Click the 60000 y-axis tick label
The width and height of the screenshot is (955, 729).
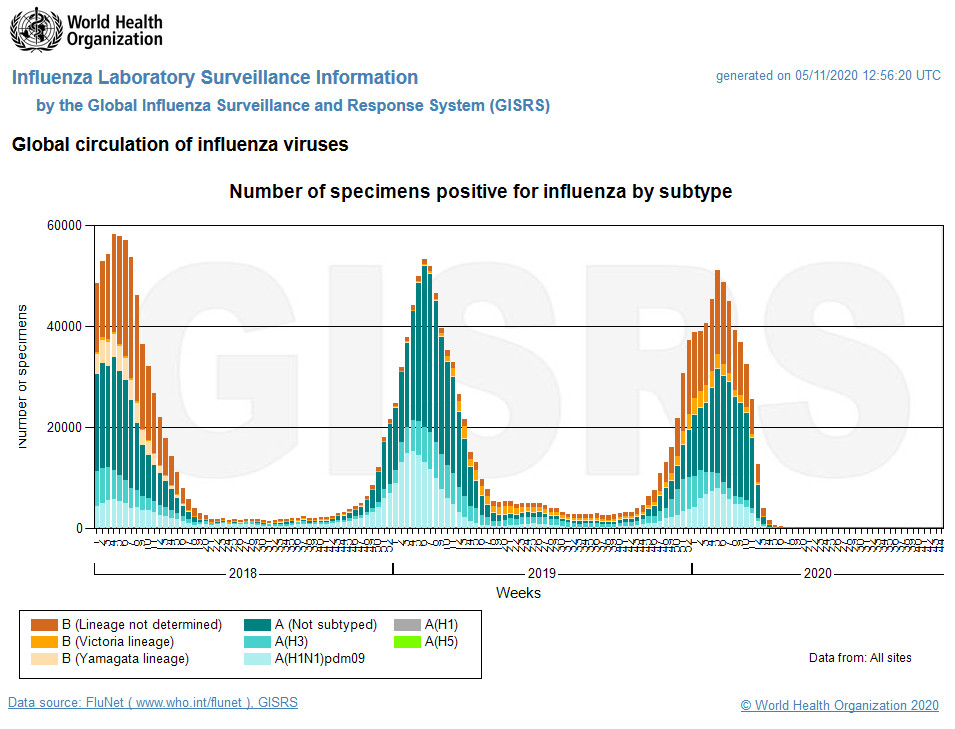[x=64, y=226]
